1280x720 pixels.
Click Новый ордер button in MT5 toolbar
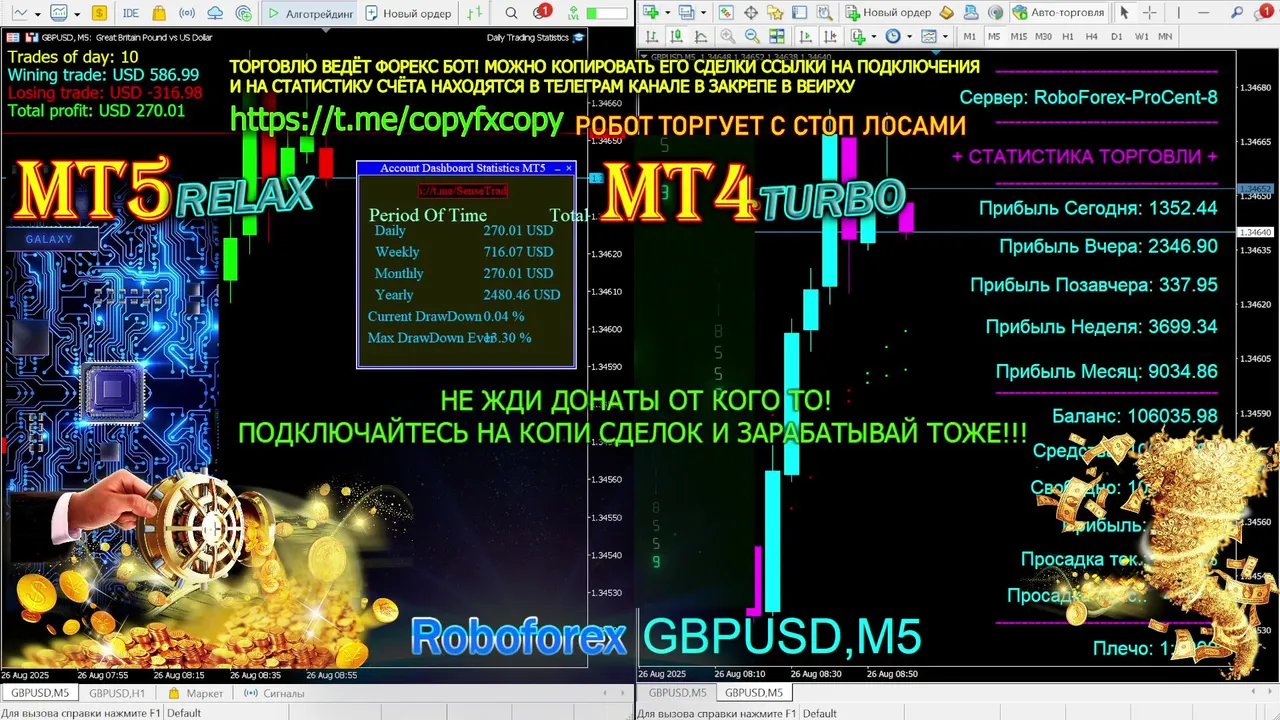pos(408,13)
